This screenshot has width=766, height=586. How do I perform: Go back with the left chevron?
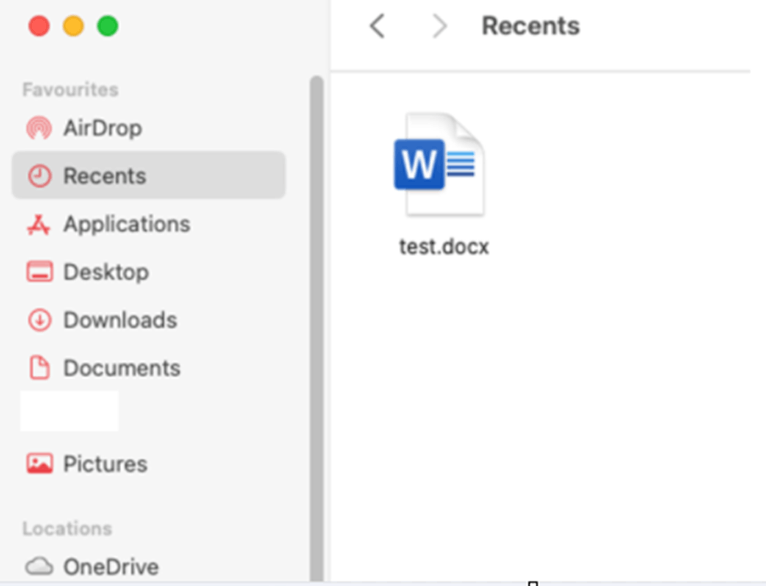pyautogui.click(x=377, y=25)
